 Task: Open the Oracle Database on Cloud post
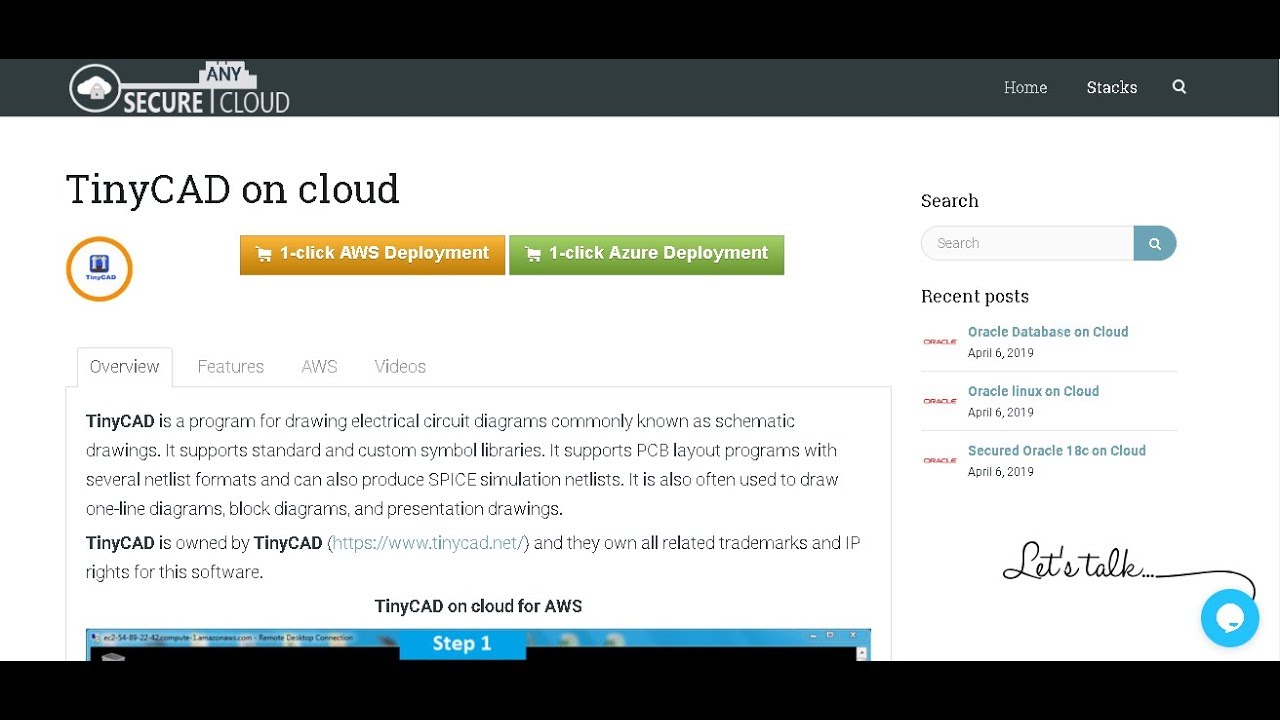[1048, 332]
